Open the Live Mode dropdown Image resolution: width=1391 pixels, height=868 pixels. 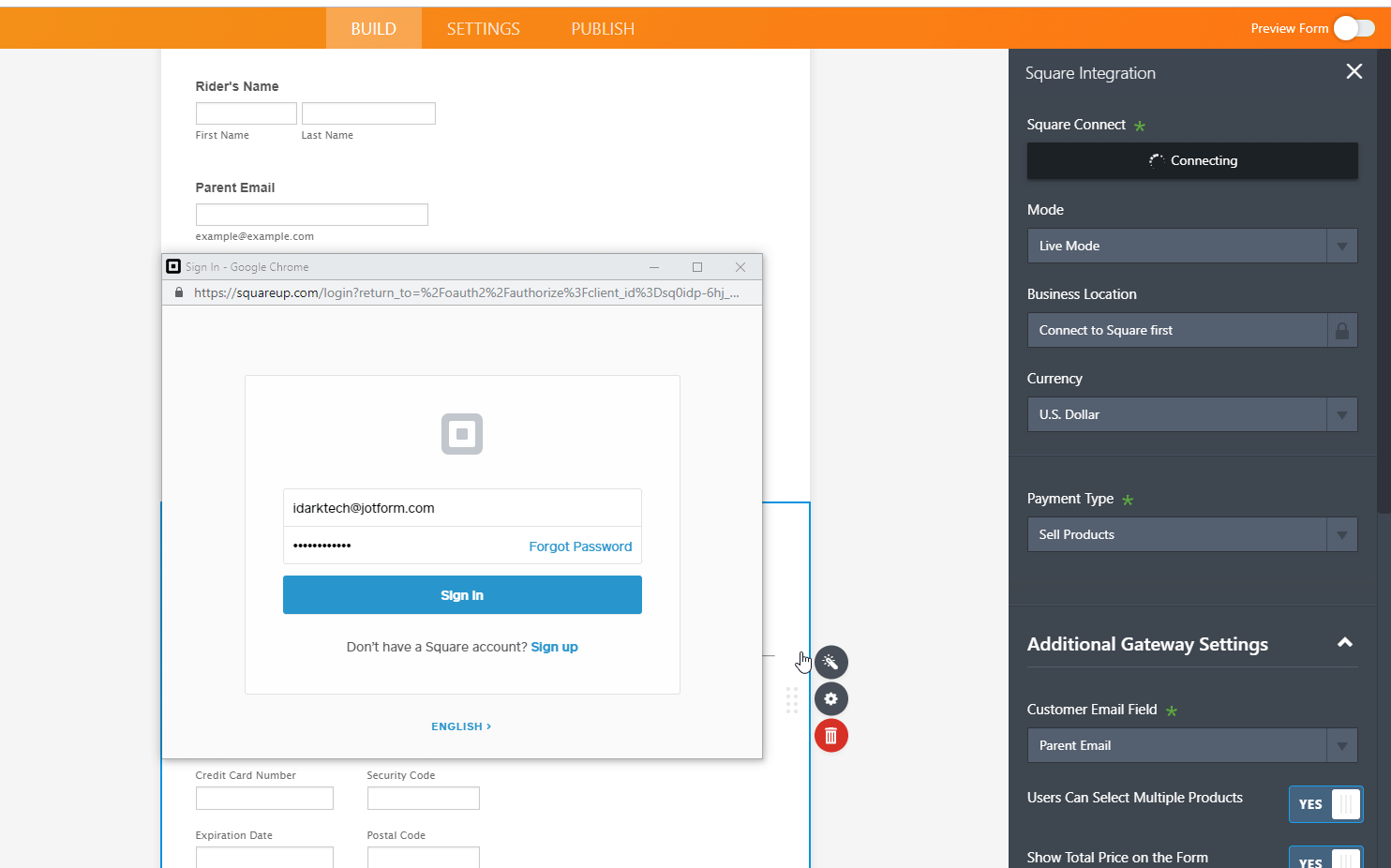[x=1191, y=247]
